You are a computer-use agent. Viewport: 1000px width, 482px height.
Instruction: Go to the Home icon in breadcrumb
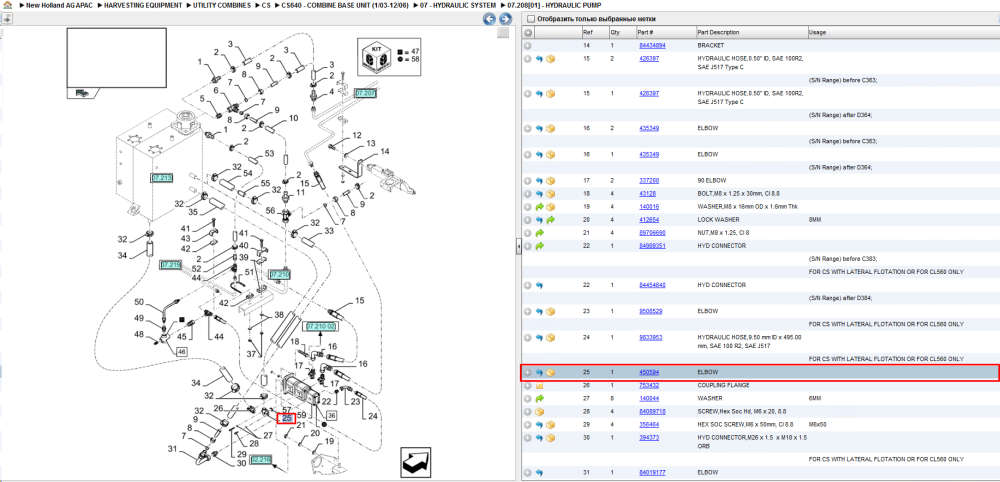pyautogui.click(x=6, y=4)
